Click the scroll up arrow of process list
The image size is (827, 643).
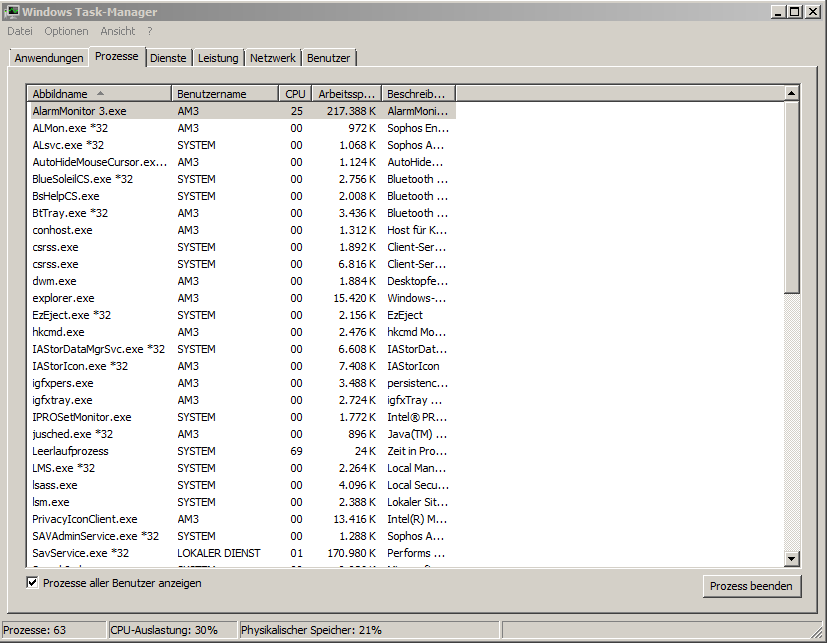tap(792, 93)
